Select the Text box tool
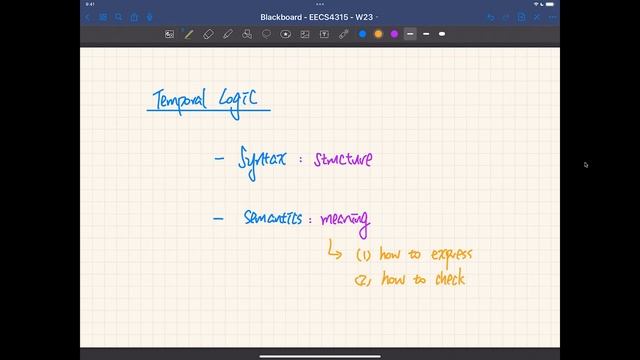Viewport: 640px width, 360px height. point(324,34)
